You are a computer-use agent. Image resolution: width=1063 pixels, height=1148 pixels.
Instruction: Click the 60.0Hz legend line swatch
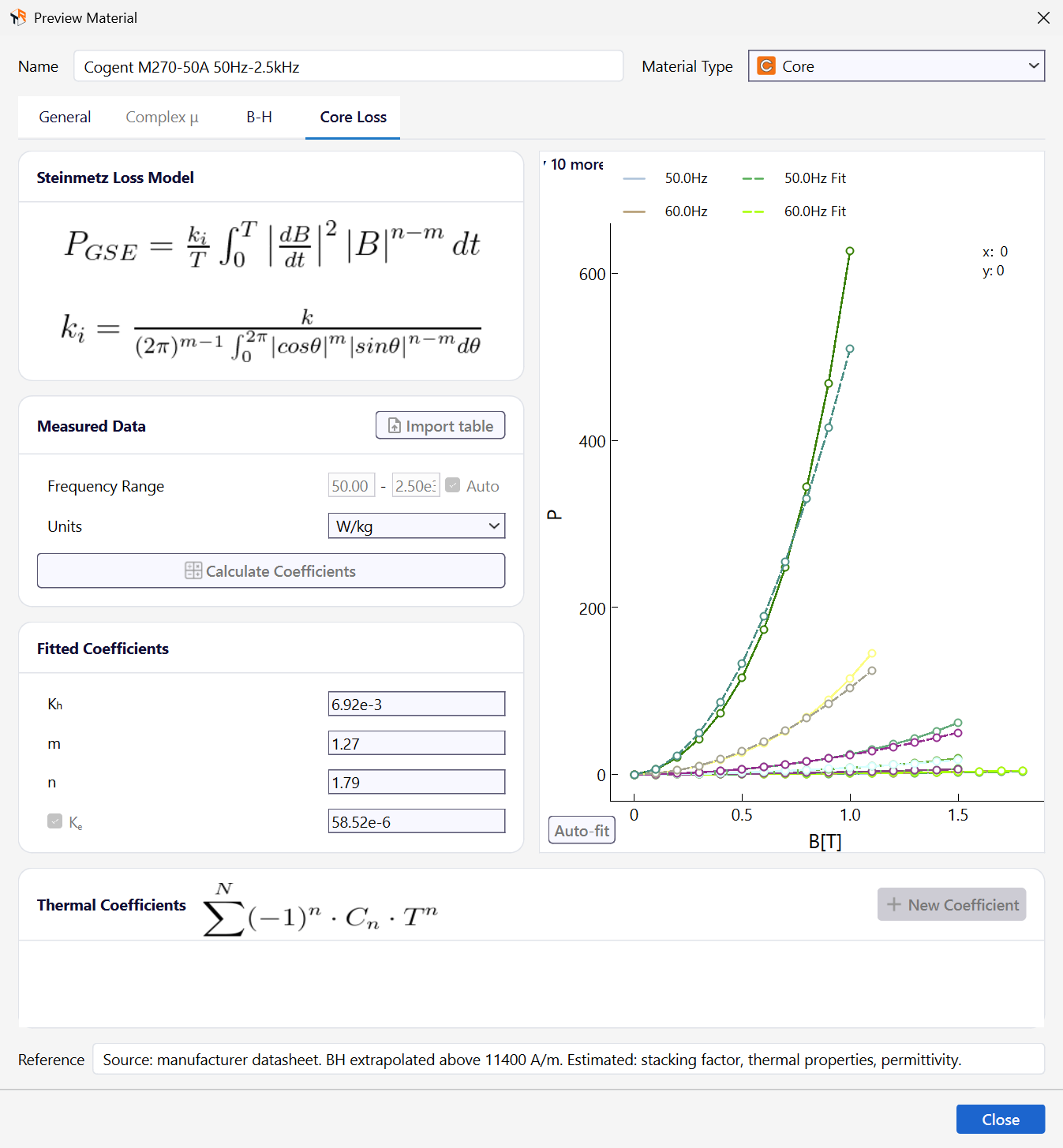pos(634,211)
